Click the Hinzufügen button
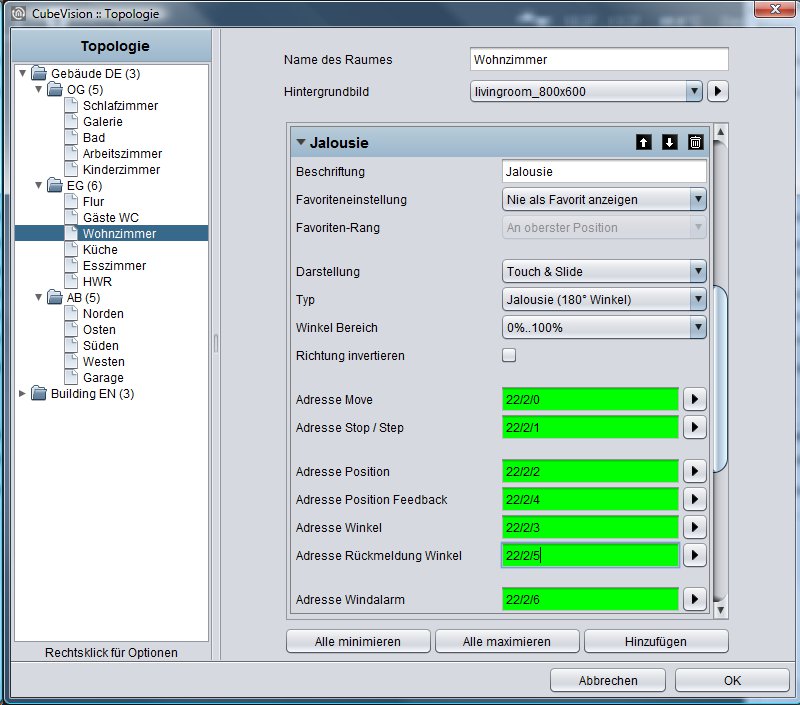 click(656, 641)
